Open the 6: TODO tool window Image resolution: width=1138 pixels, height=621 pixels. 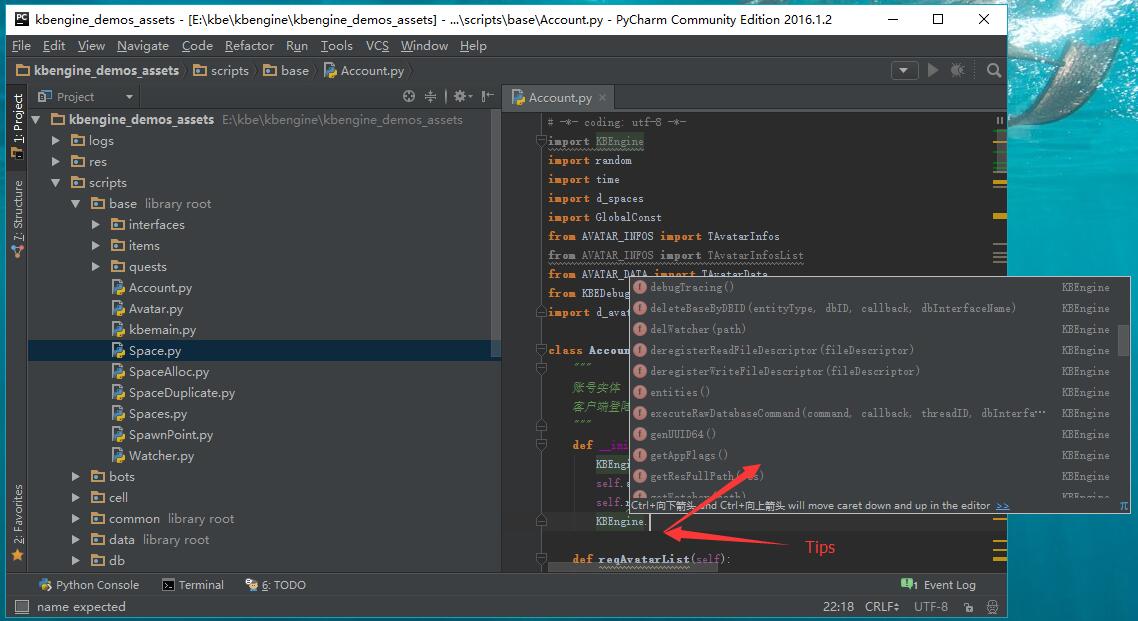(x=276, y=585)
